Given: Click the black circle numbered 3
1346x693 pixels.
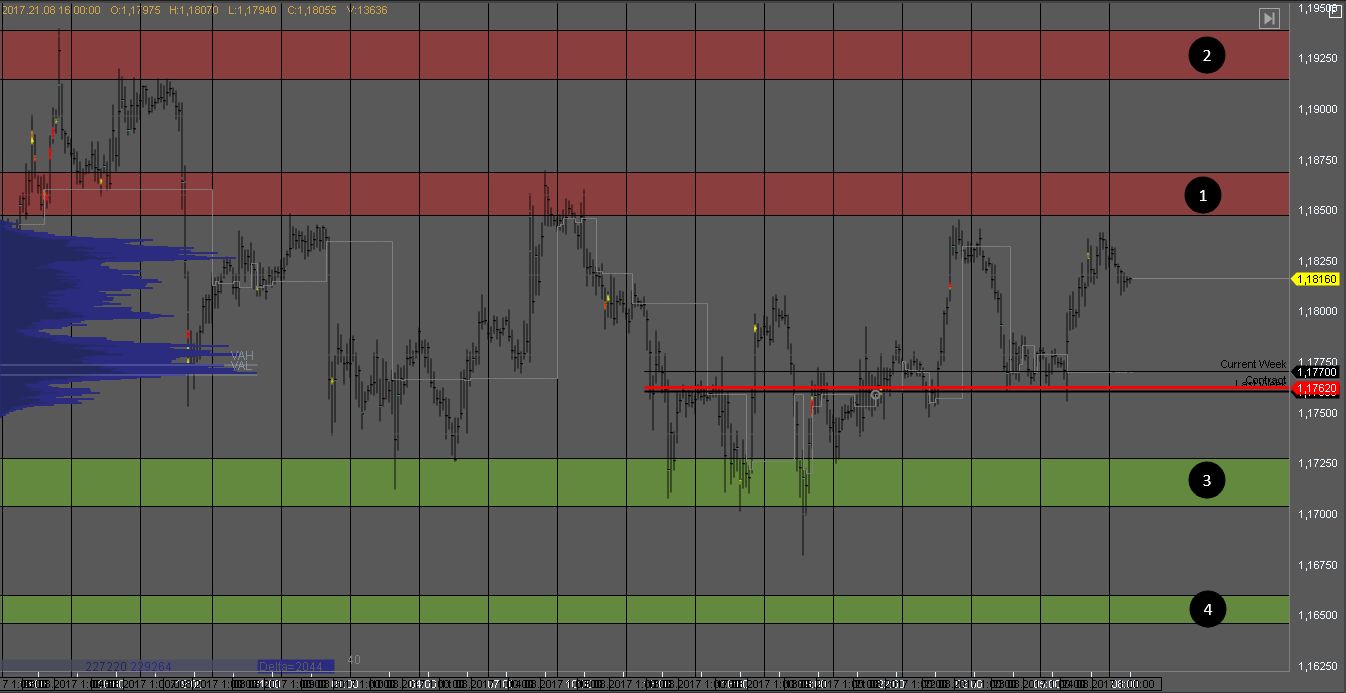Looking at the screenshot, I should [1206, 481].
